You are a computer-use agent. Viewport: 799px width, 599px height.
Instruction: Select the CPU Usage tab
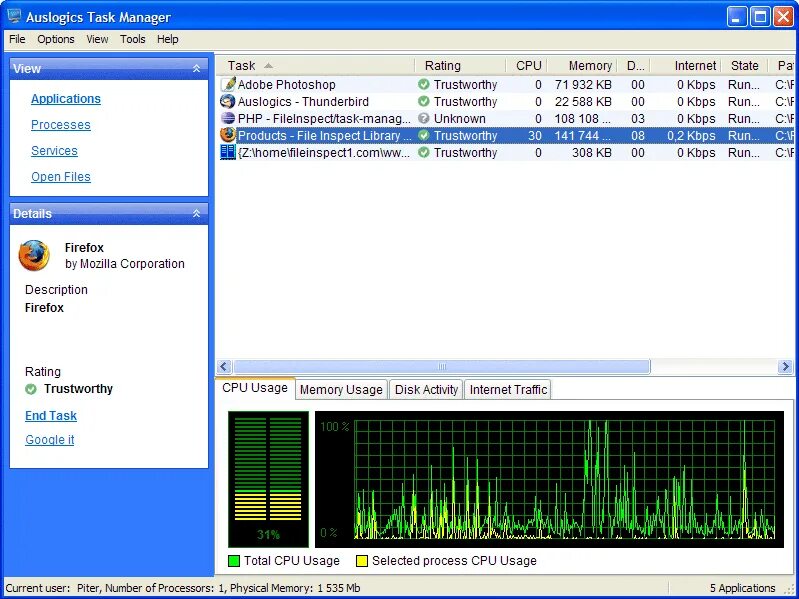[x=255, y=388]
